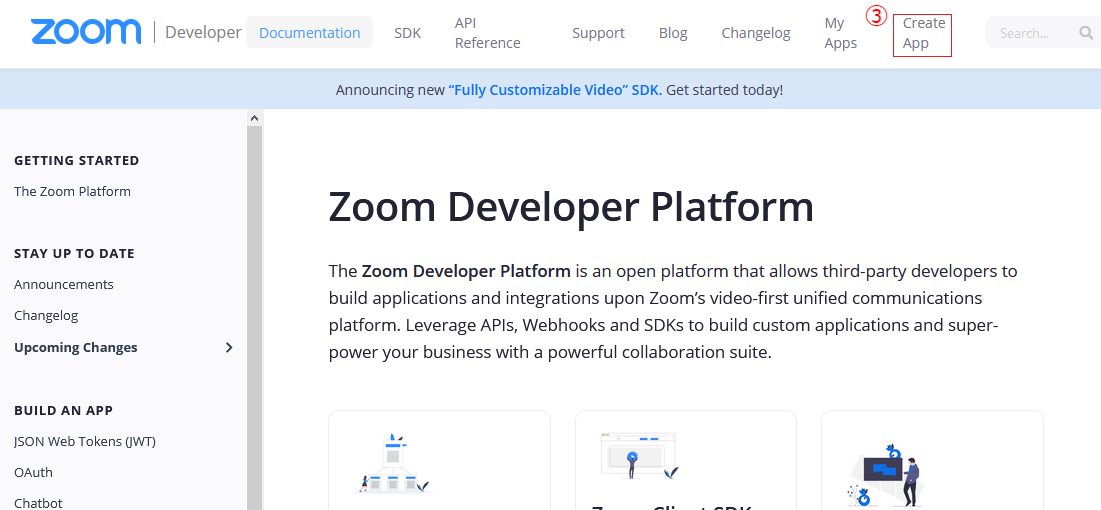
Task: Open the top-bar Changelog
Action: pos(756,33)
